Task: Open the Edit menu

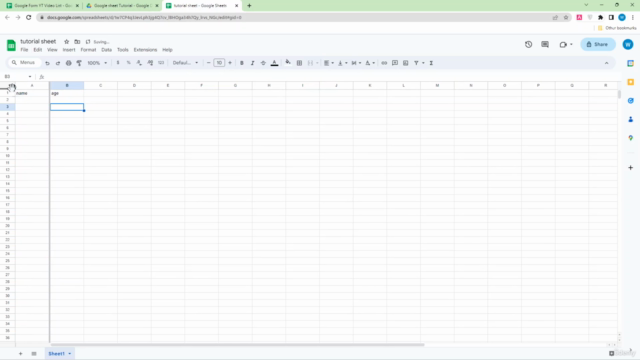Action: pyautogui.click(x=38, y=50)
